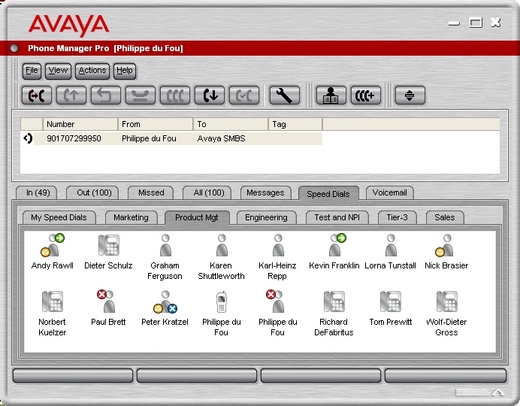Open the Tier-3 group tab
Screen dimensions: 520x406
pyautogui.click(x=397, y=217)
